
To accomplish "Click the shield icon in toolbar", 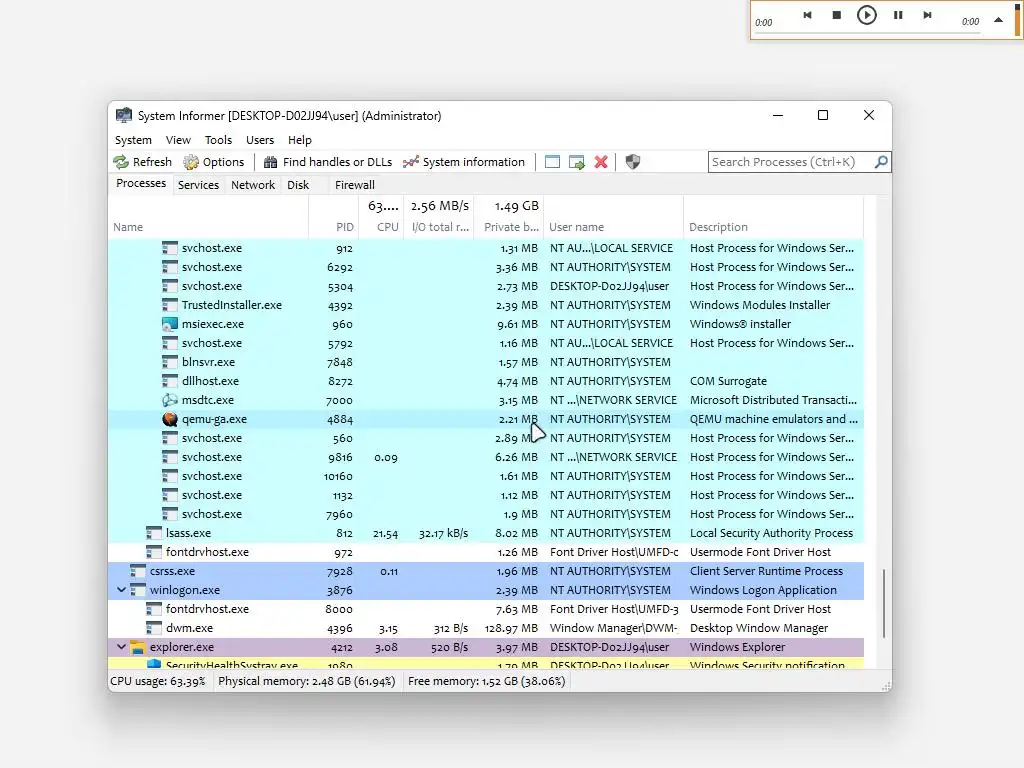I will pos(633,162).
